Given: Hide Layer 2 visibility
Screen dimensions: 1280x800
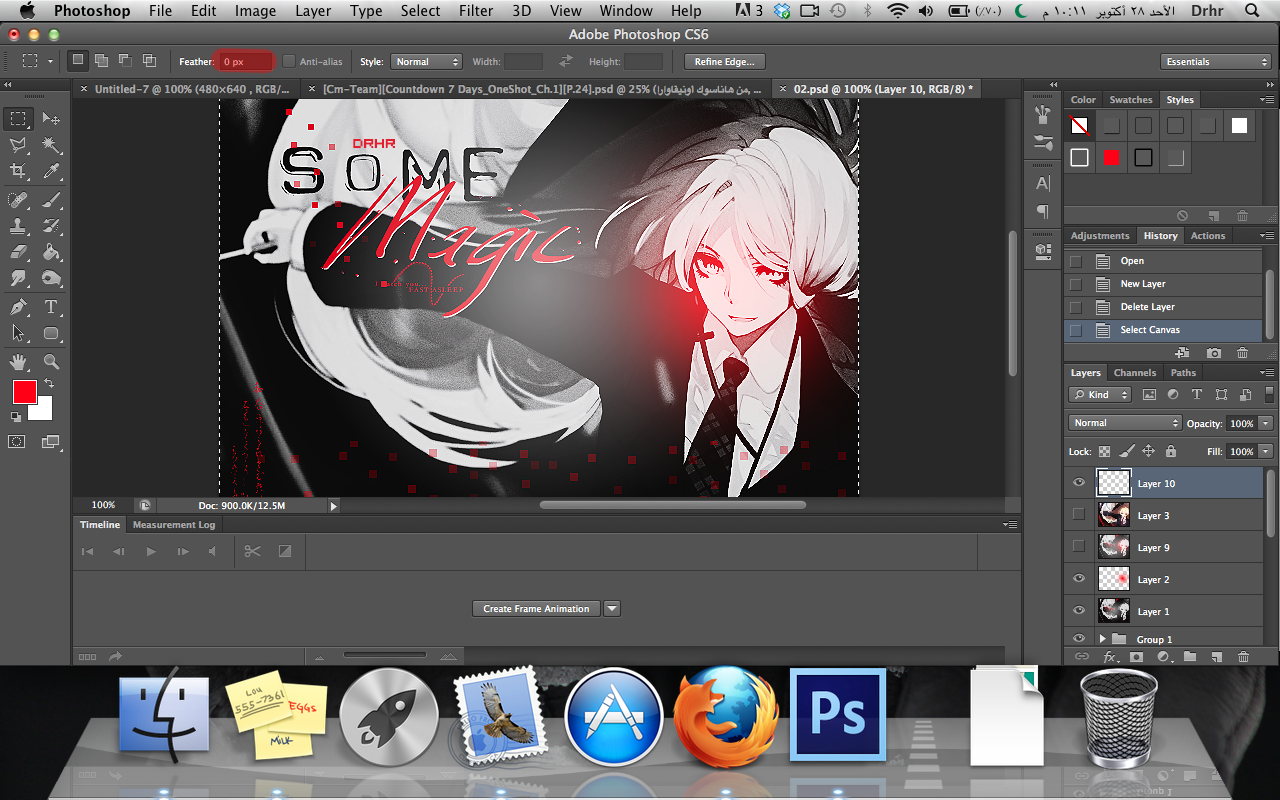Looking at the screenshot, I should (1078, 579).
